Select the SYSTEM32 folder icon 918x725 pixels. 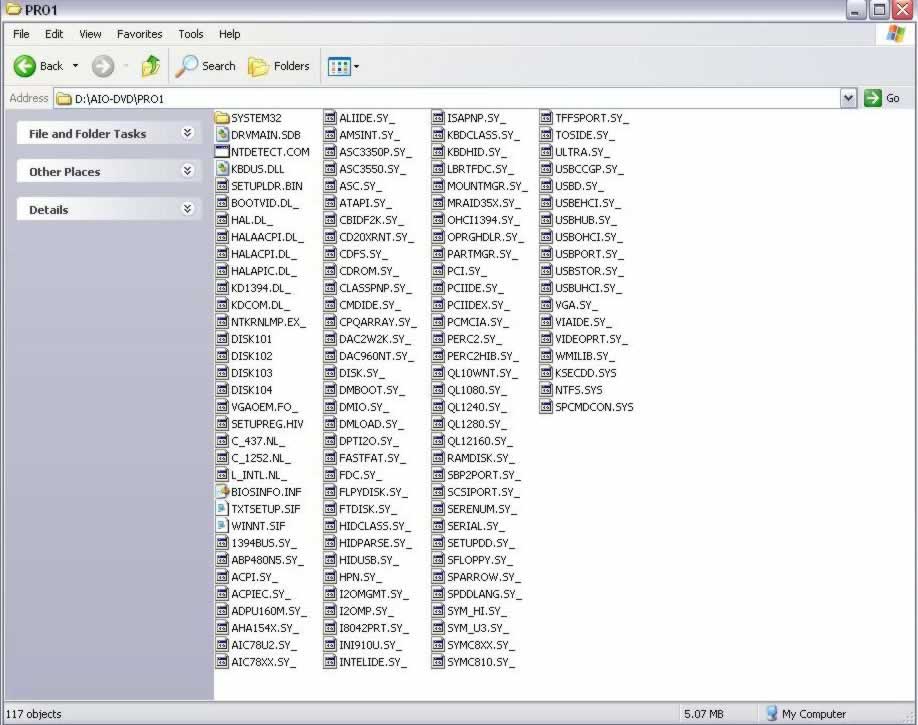(222, 118)
